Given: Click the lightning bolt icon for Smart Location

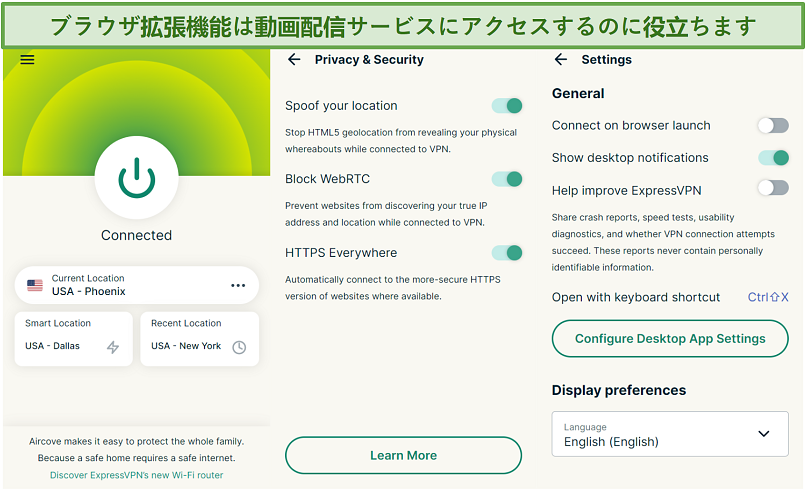Looking at the screenshot, I should [x=113, y=347].
